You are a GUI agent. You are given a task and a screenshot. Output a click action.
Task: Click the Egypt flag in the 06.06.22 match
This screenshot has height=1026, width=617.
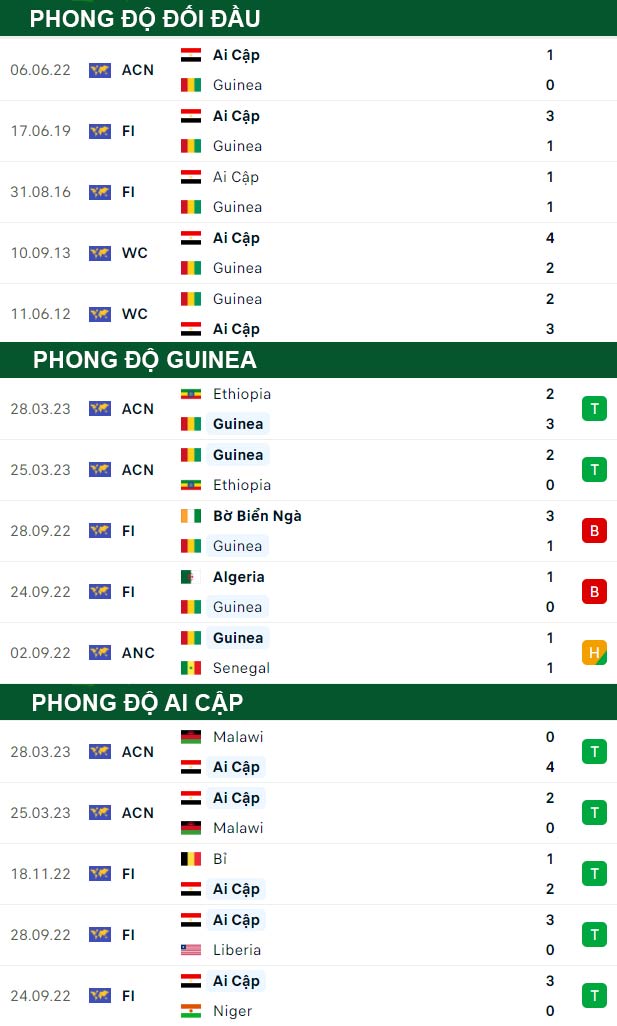191,55
